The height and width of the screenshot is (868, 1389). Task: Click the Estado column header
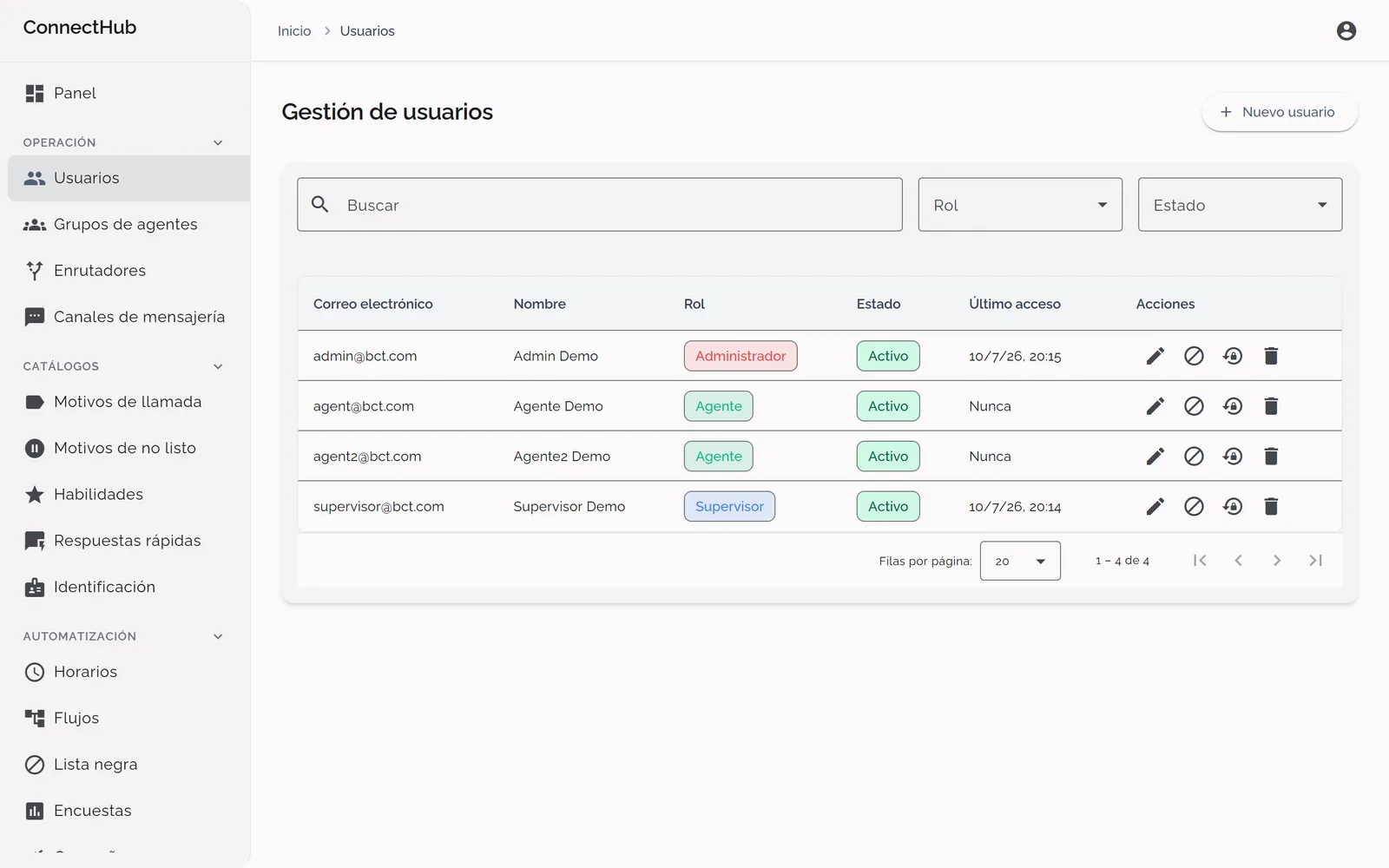(879, 304)
